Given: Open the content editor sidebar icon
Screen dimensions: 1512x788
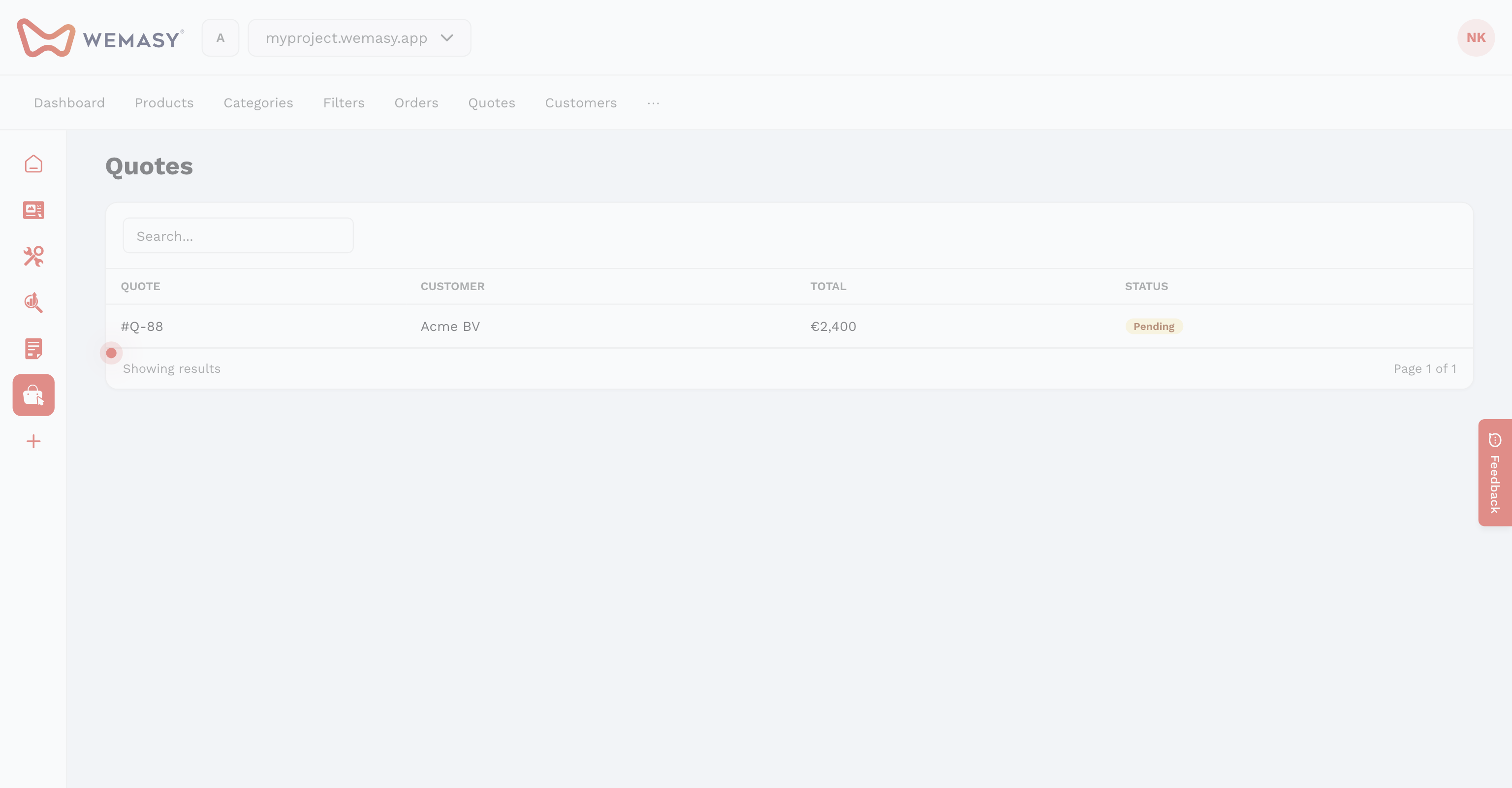Looking at the screenshot, I should (x=33, y=210).
